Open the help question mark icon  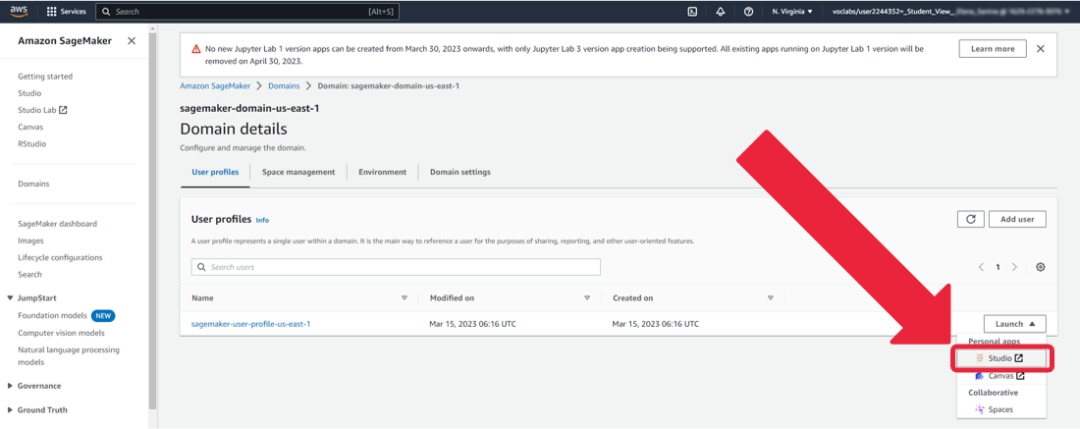tap(749, 12)
